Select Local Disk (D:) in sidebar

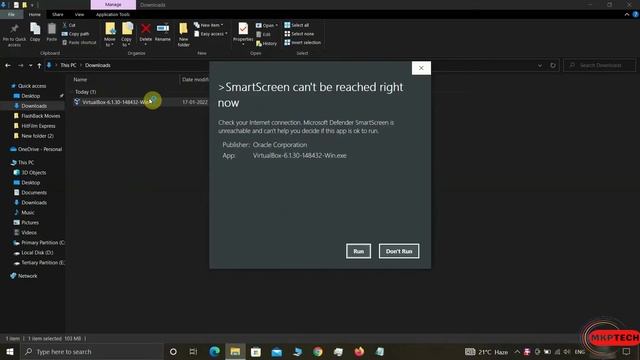point(37,253)
